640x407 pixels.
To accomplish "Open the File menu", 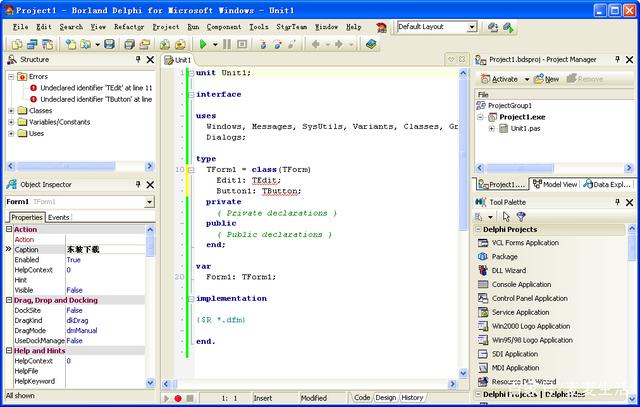I will [20, 27].
